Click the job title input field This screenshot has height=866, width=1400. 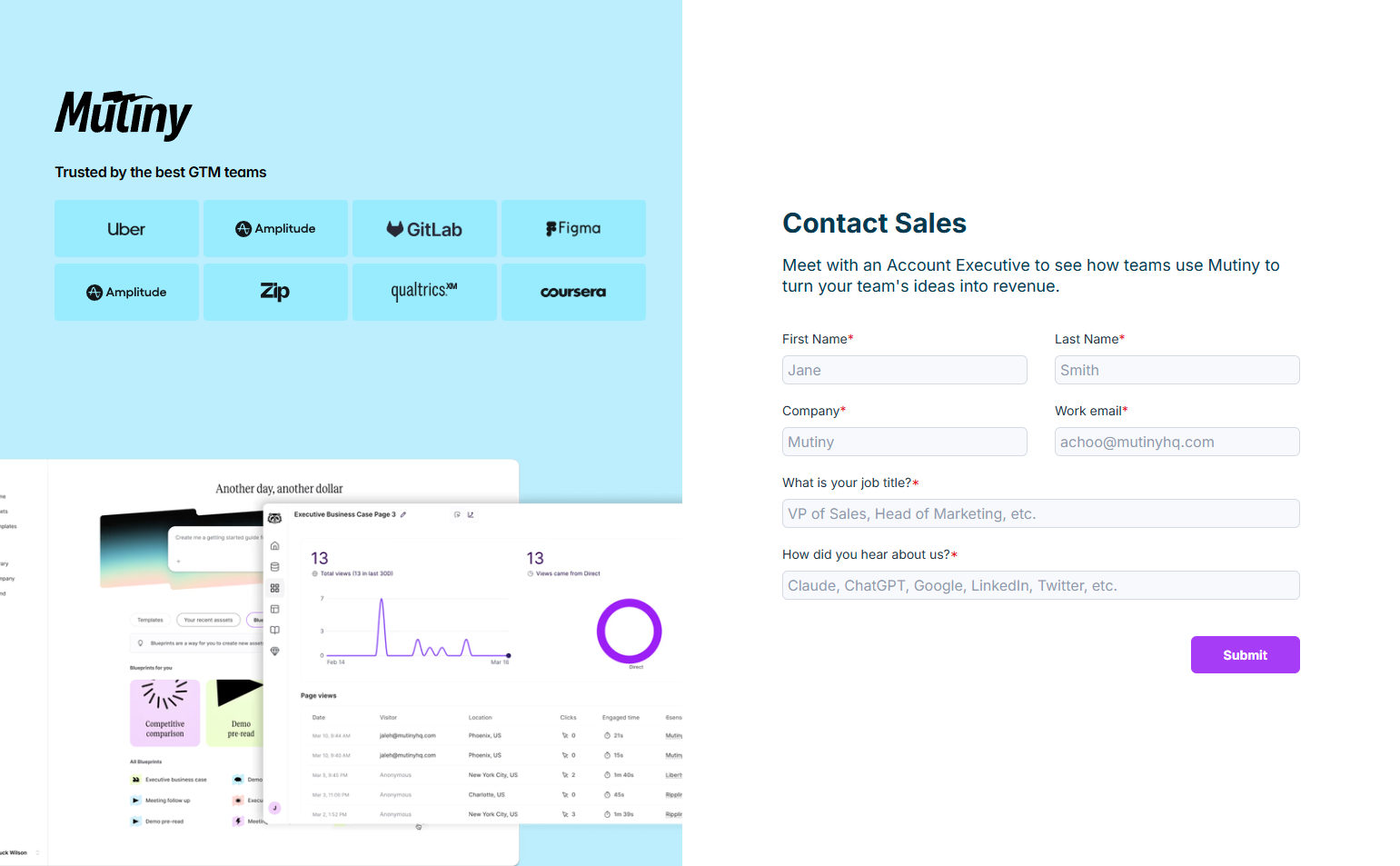pyautogui.click(x=1040, y=513)
